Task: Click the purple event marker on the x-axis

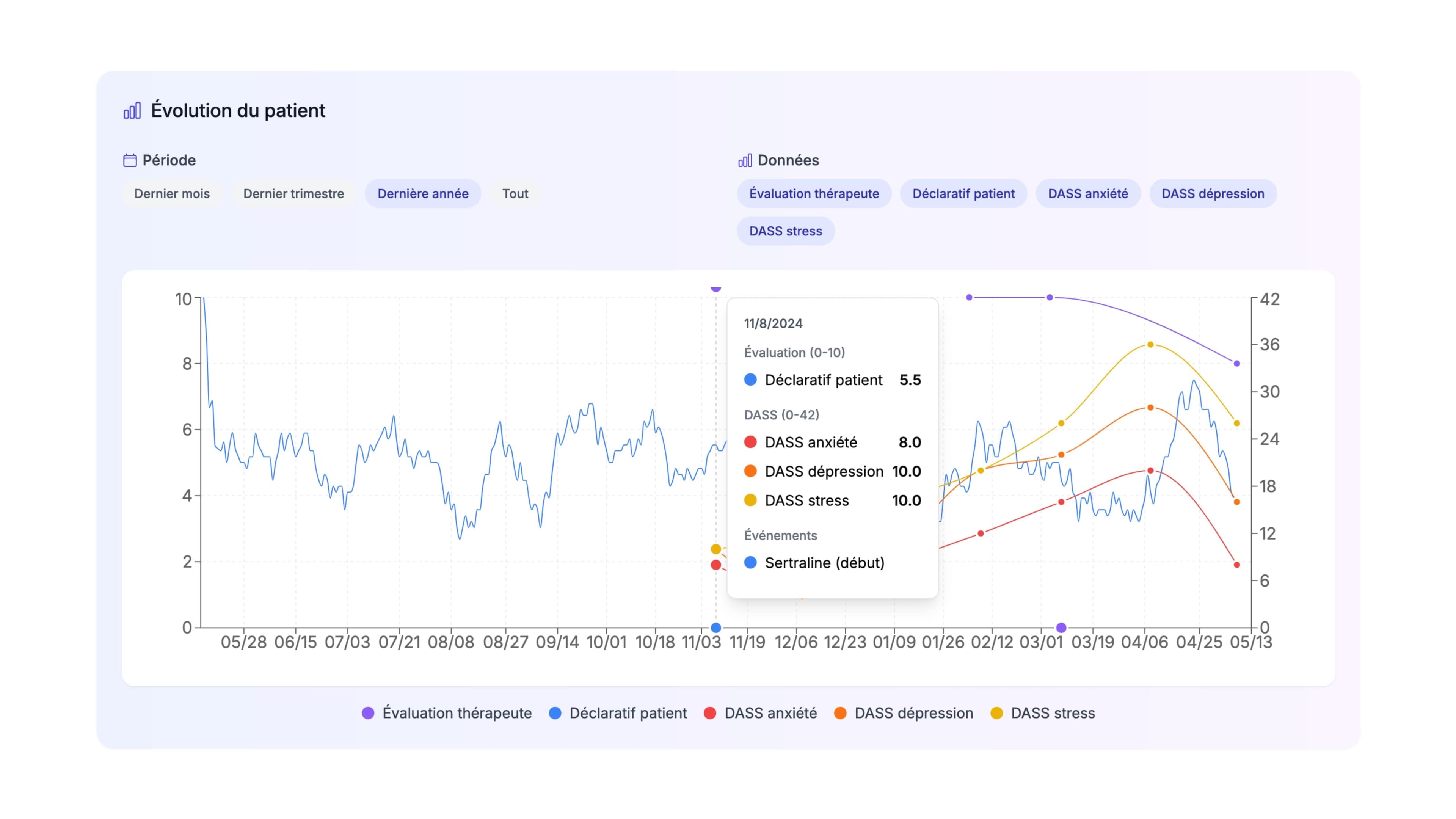Action: tap(1061, 628)
